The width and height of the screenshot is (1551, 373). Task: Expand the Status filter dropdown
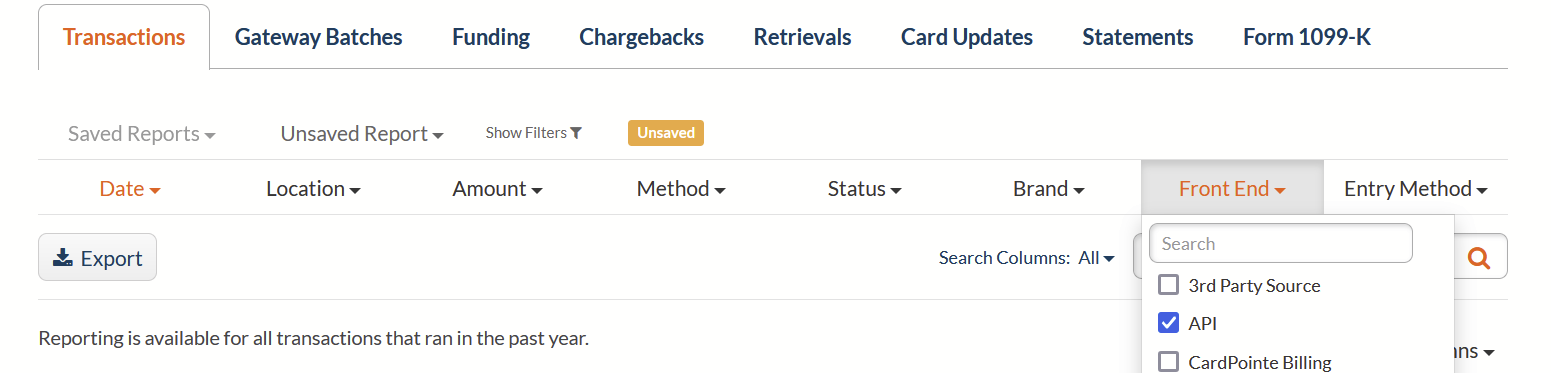coord(865,188)
